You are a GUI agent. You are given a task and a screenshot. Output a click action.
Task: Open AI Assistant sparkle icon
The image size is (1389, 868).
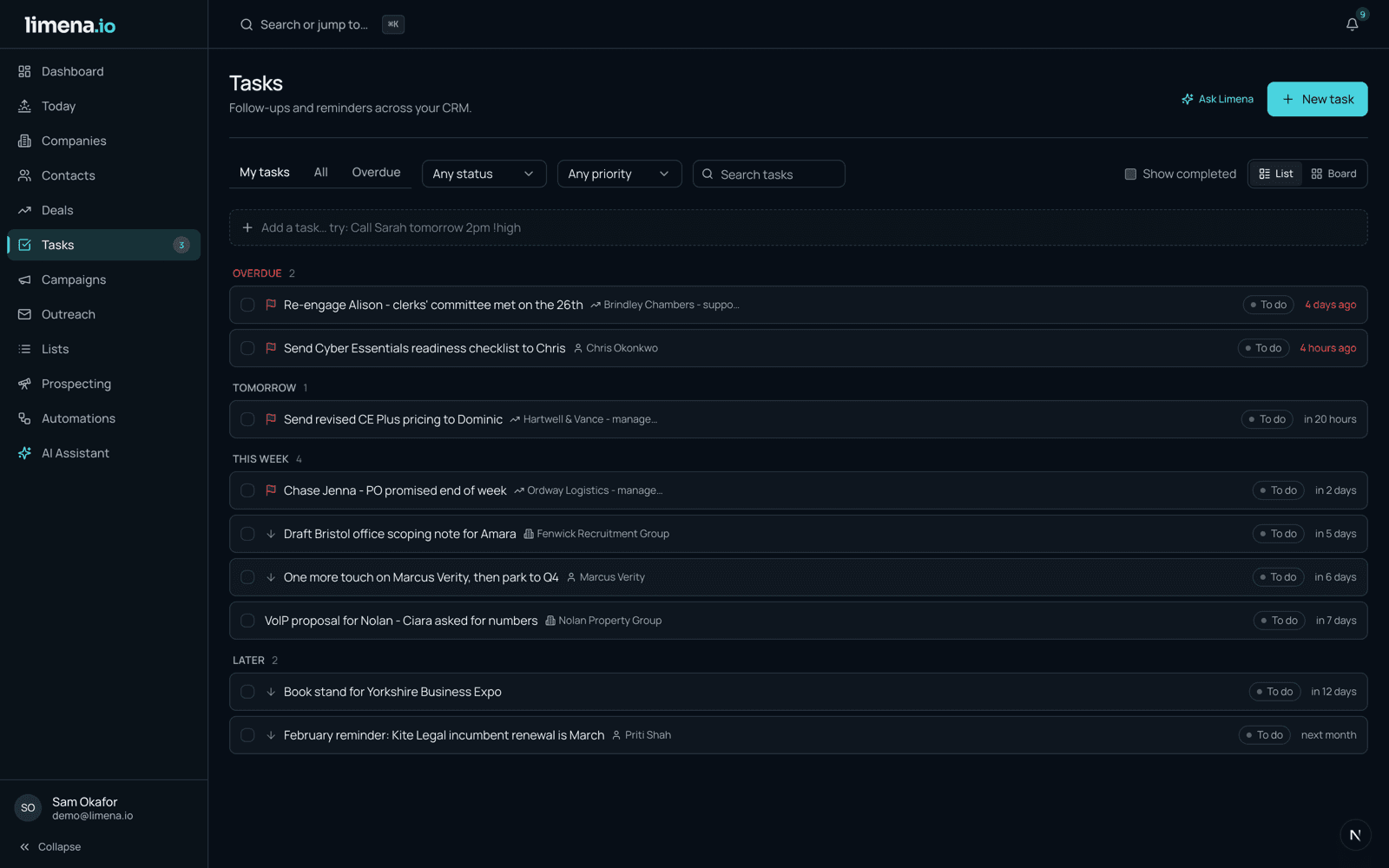[24, 453]
